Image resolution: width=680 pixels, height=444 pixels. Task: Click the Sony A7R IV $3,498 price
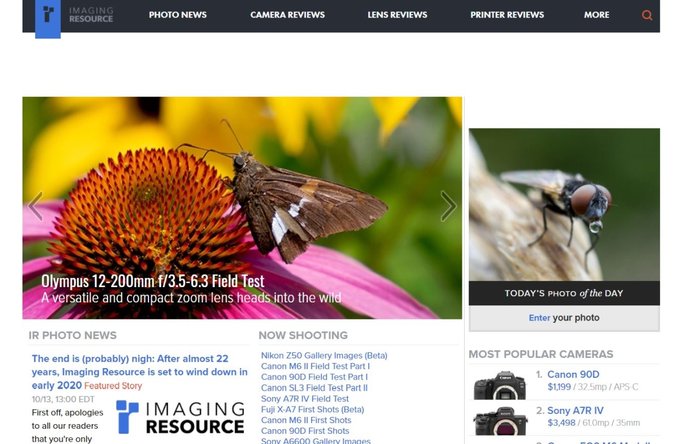click(x=561, y=423)
